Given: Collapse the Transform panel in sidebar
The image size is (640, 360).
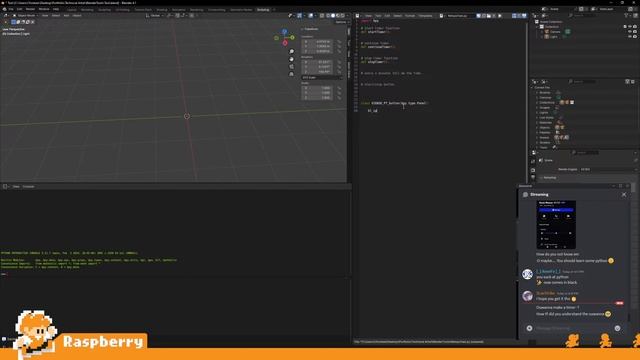Looking at the screenshot, I should [x=310, y=29].
